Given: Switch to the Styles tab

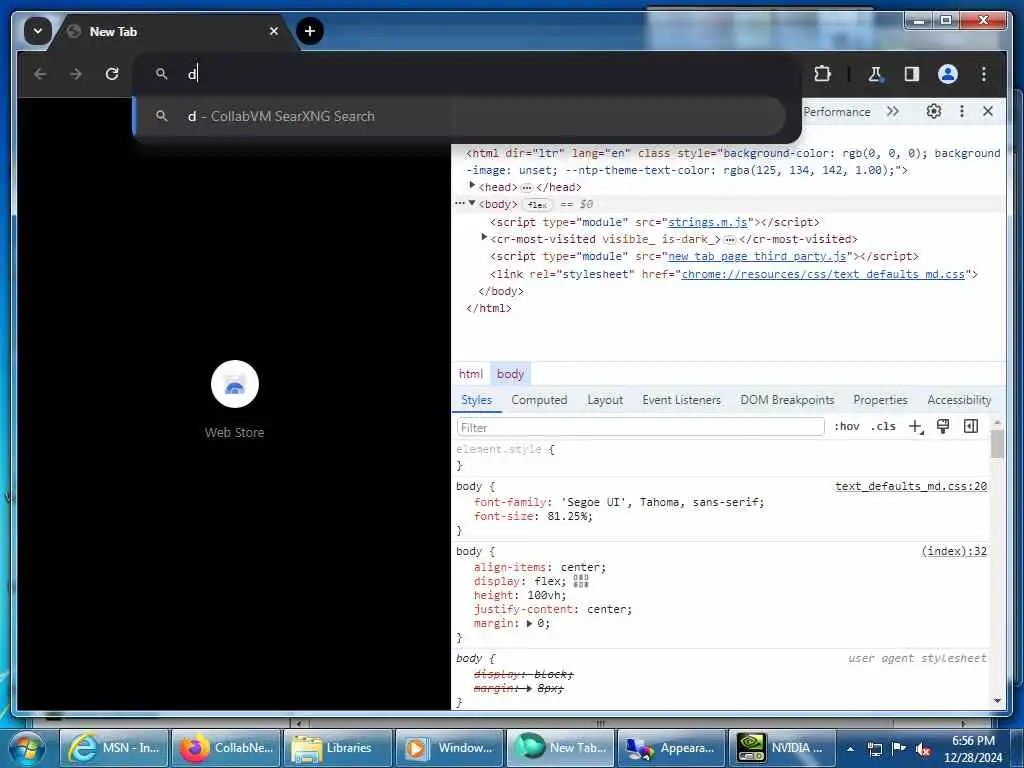Looking at the screenshot, I should point(477,400).
